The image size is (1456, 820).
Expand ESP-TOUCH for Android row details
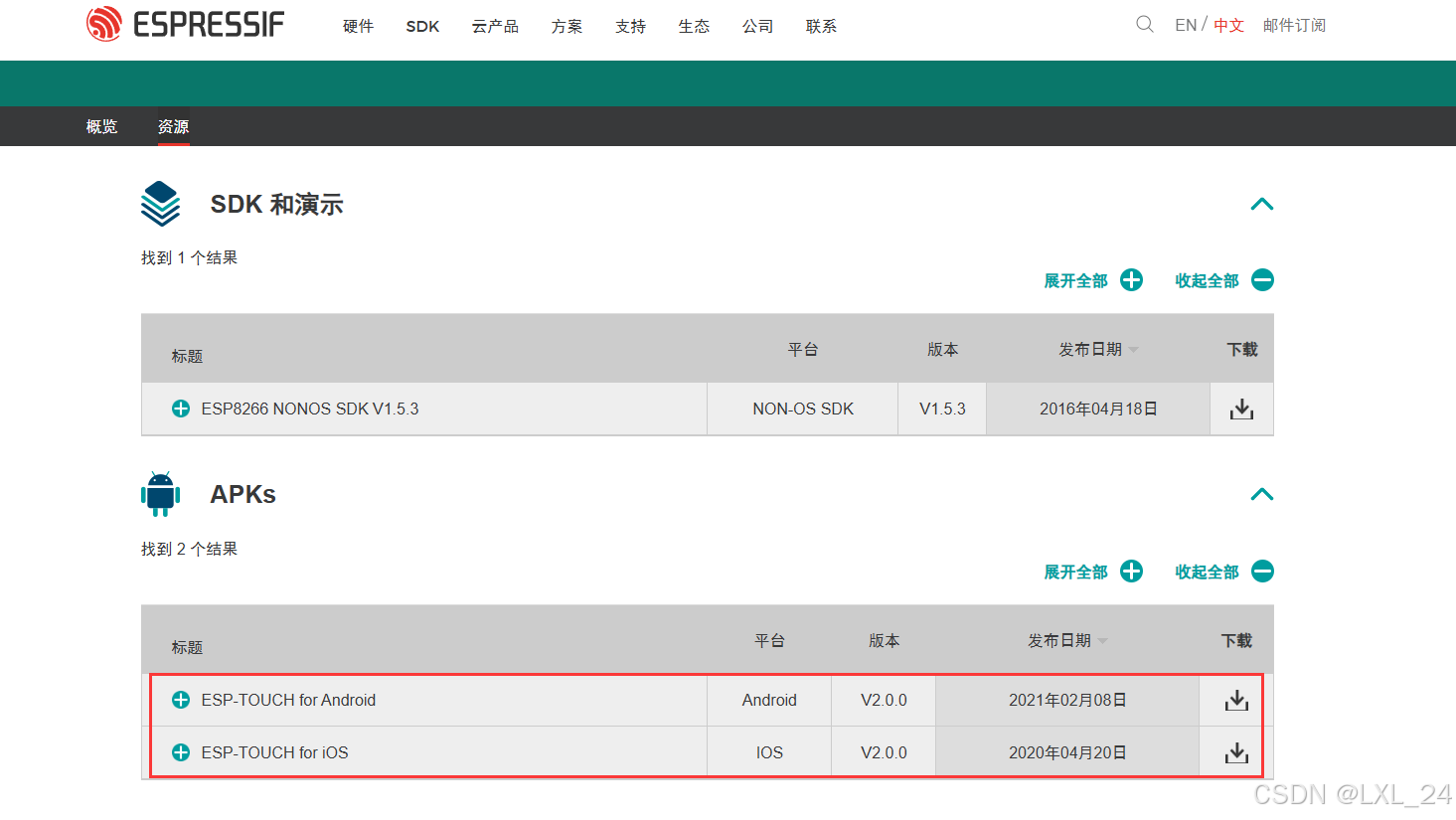[181, 700]
